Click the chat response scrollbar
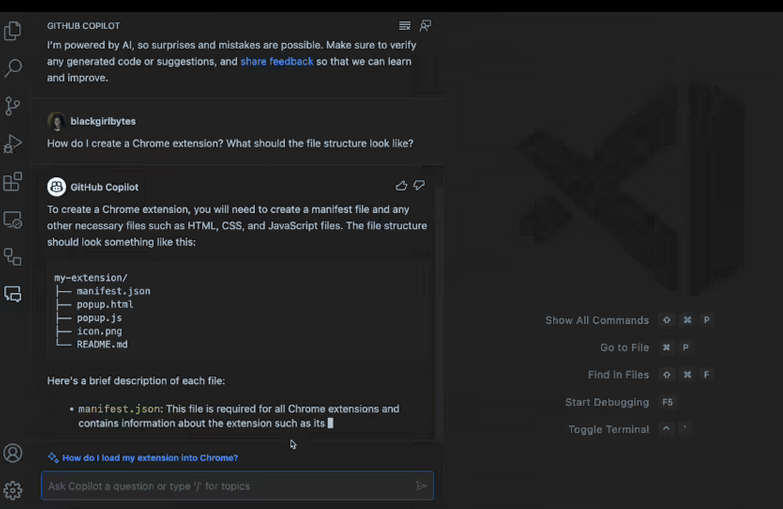This screenshot has width=783, height=509. [438, 300]
